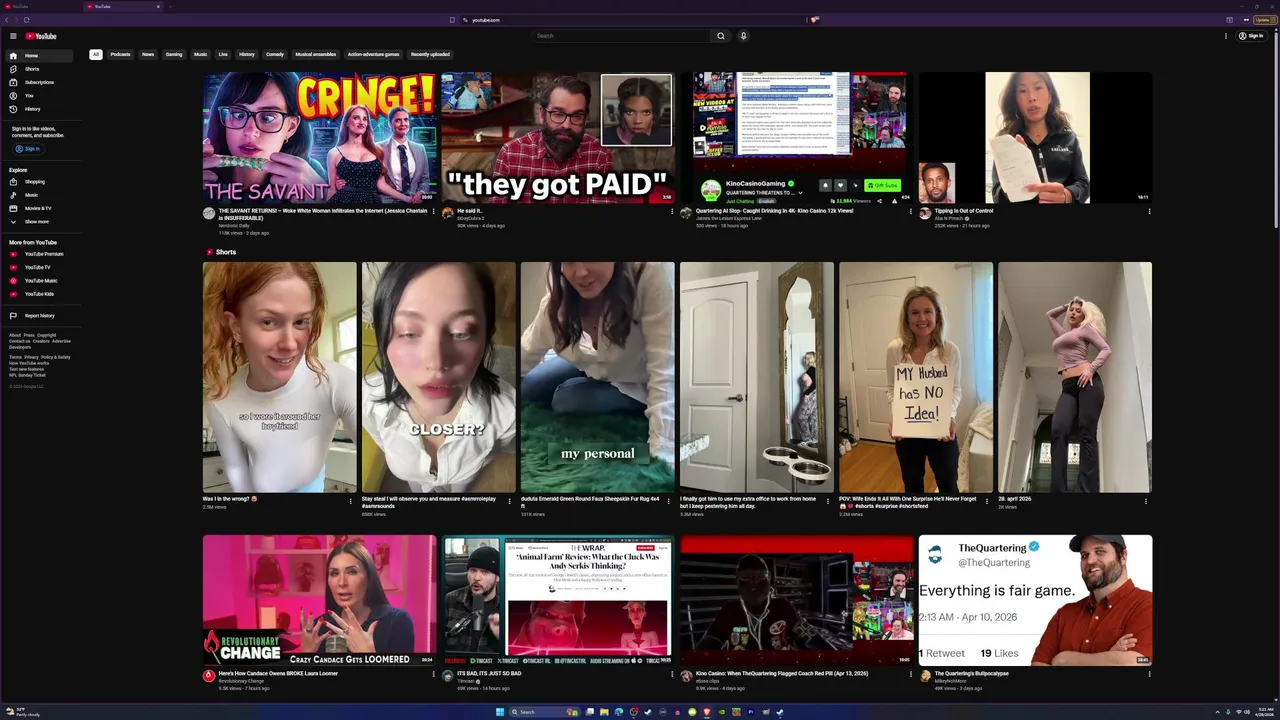Open Shorts in the sidebar
1280x720 pixels.
point(40,69)
